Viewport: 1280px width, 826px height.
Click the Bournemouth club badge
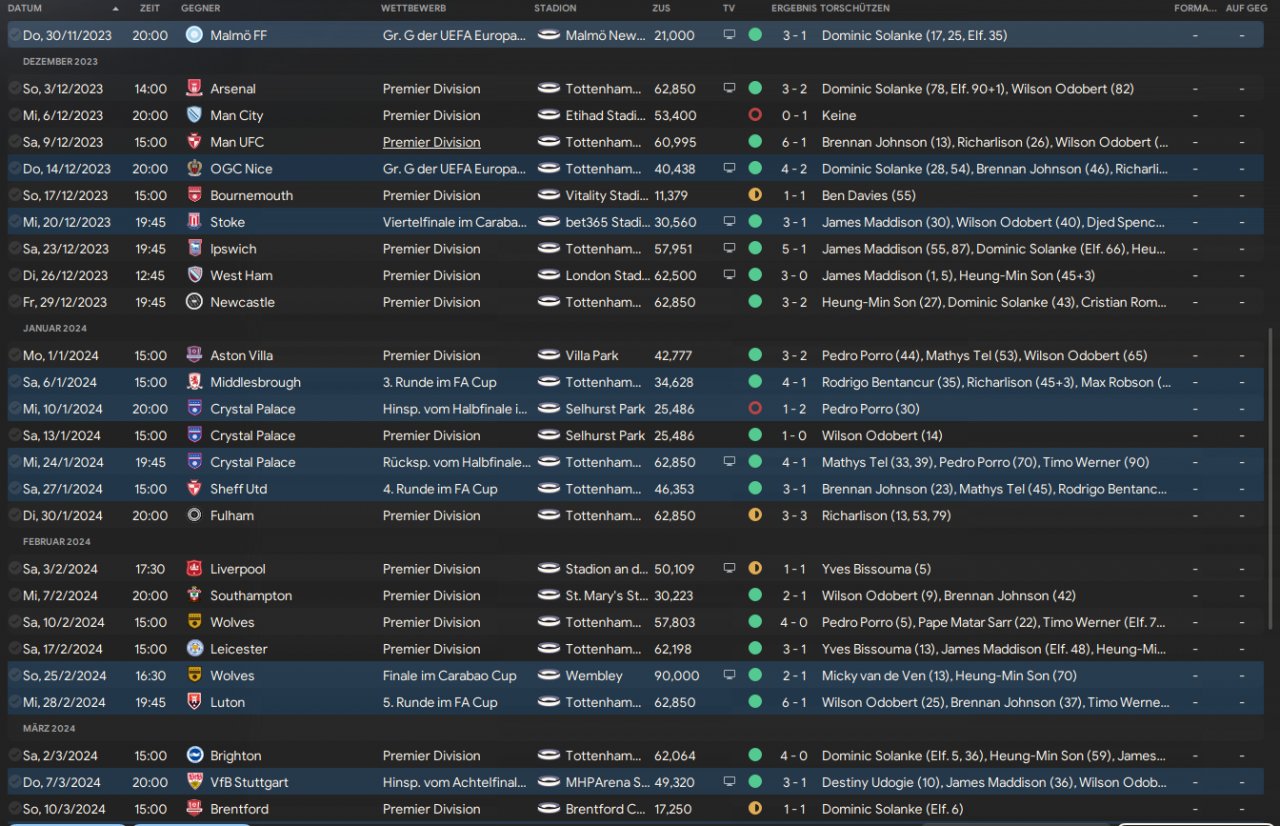point(194,195)
